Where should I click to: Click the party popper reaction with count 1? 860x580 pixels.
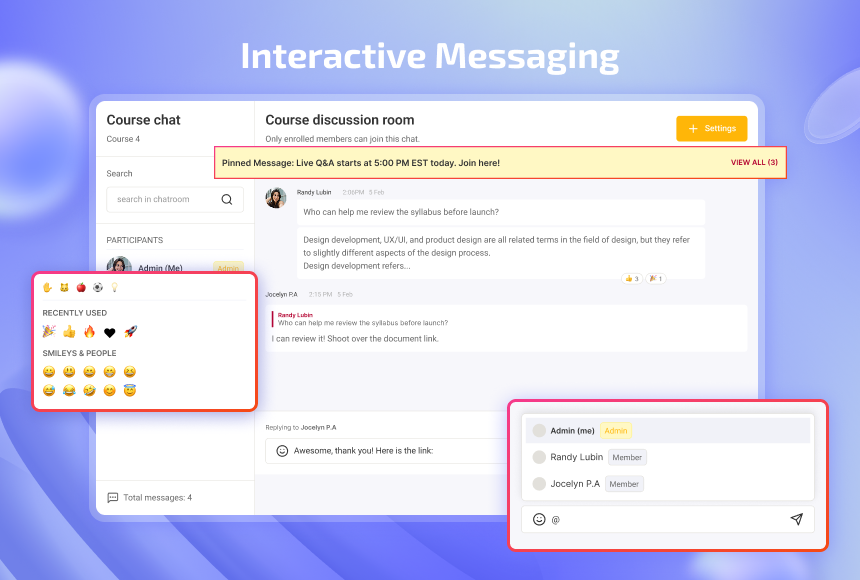[x=656, y=279]
